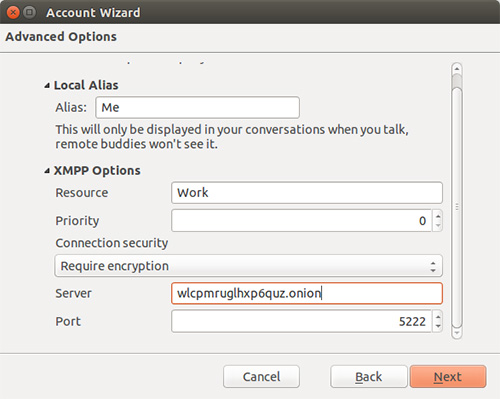Collapse the Local Alias section triangle

47,86
